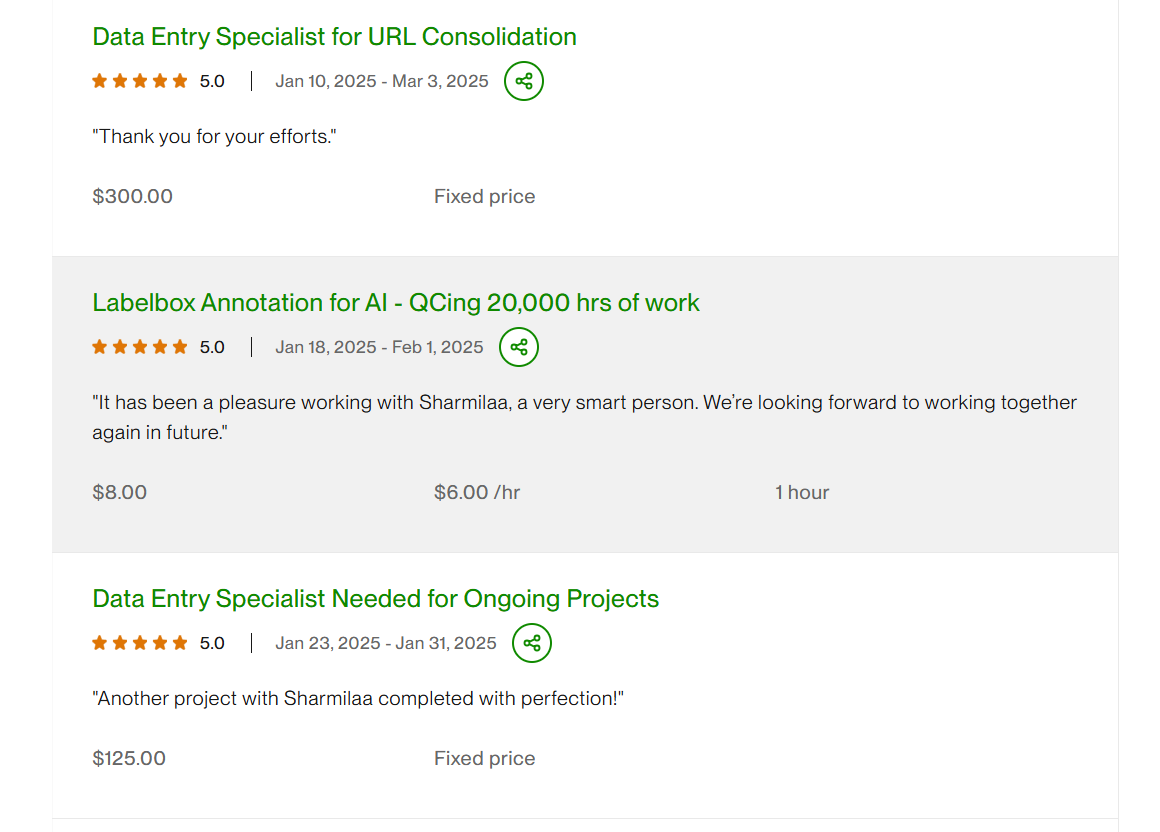Click the $6.00 /hr hourly rate
The height and width of the screenshot is (832, 1160).
point(477,492)
